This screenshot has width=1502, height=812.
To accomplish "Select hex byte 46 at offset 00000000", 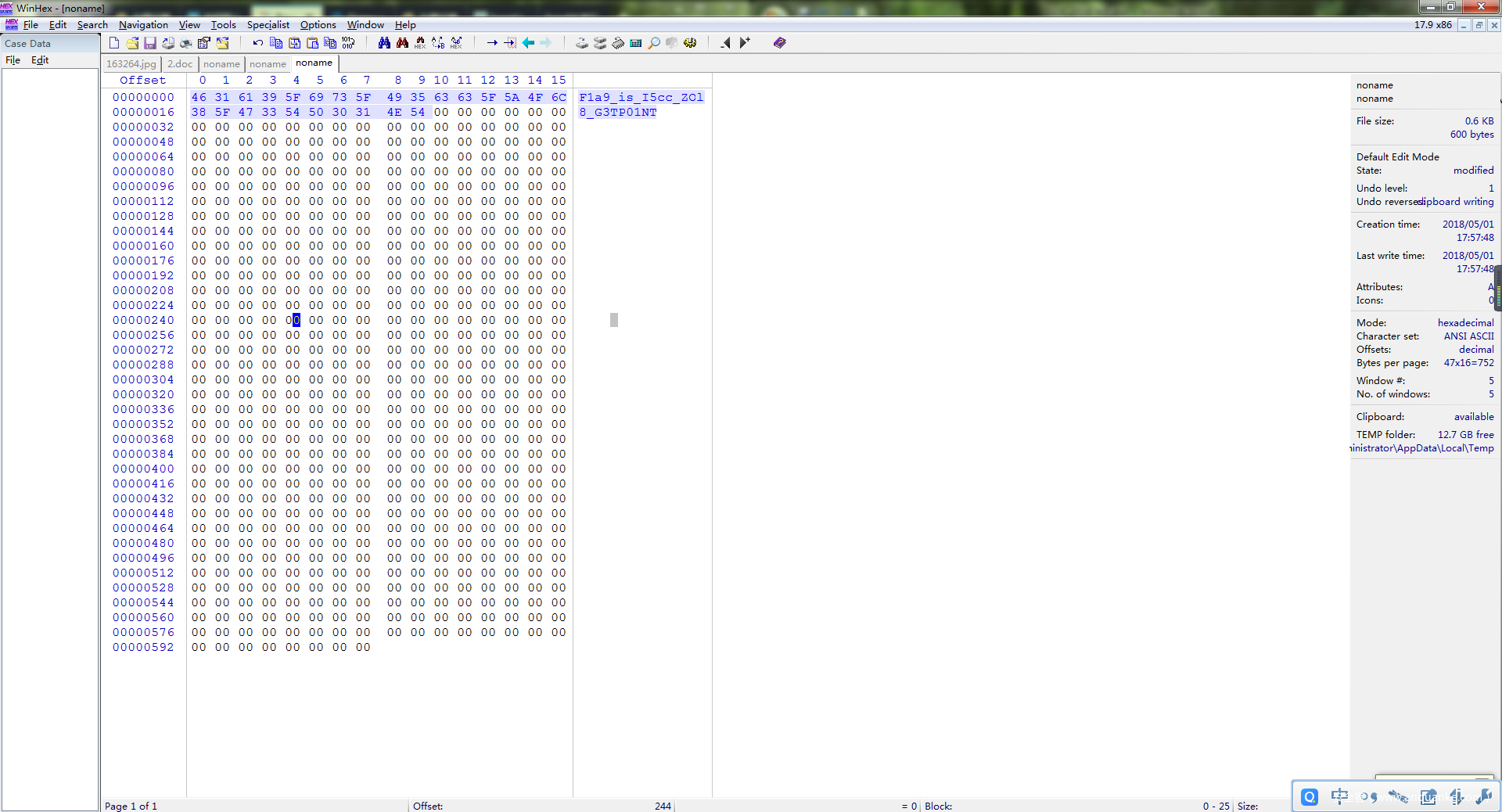I will pos(199,98).
